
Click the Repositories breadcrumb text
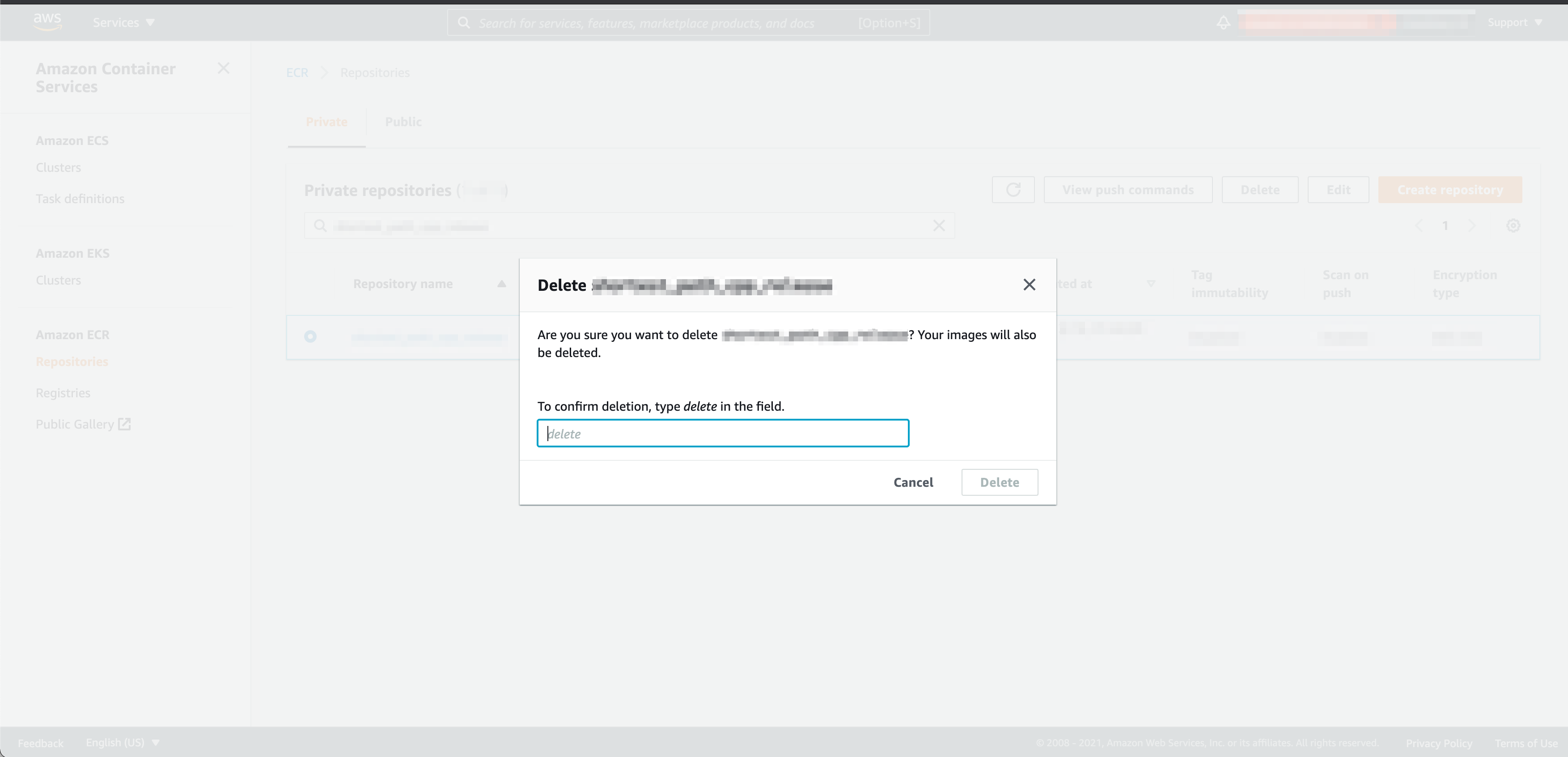pyautogui.click(x=375, y=72)
